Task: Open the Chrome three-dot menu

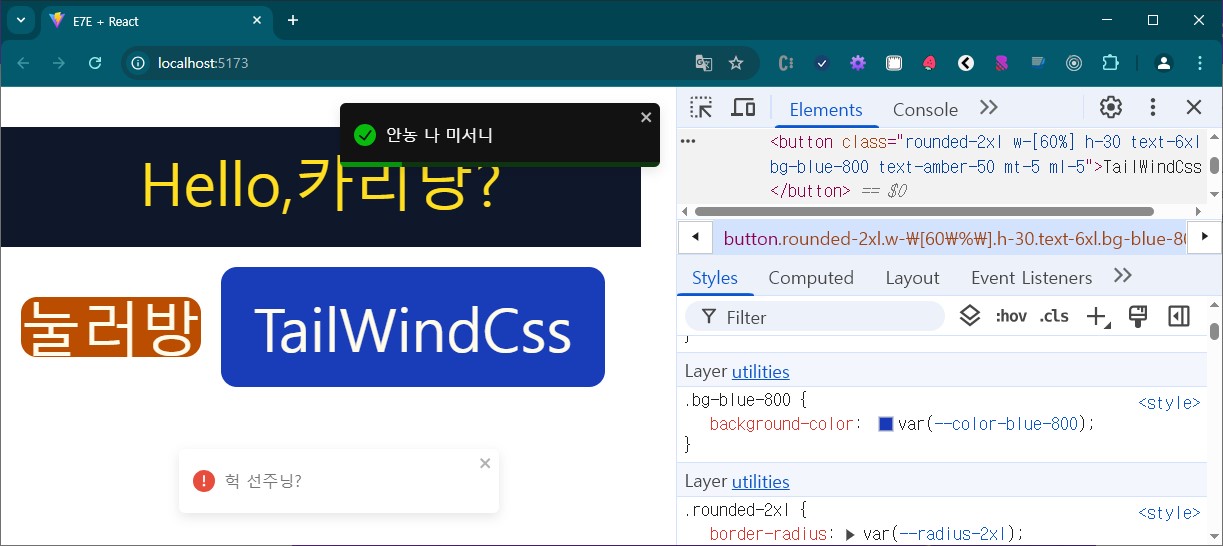Action: point(1200,63)
